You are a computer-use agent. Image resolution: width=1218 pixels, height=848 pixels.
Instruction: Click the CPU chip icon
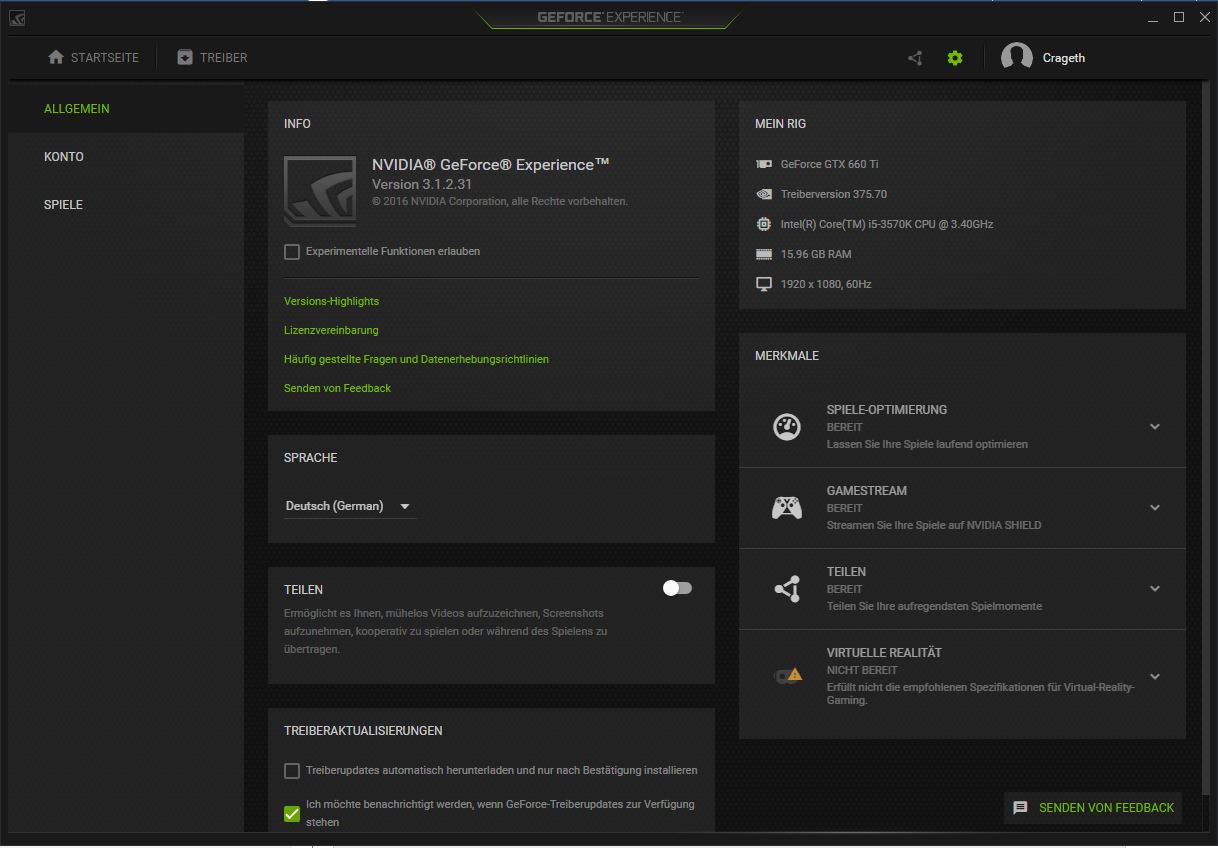(x=764, y=224)
